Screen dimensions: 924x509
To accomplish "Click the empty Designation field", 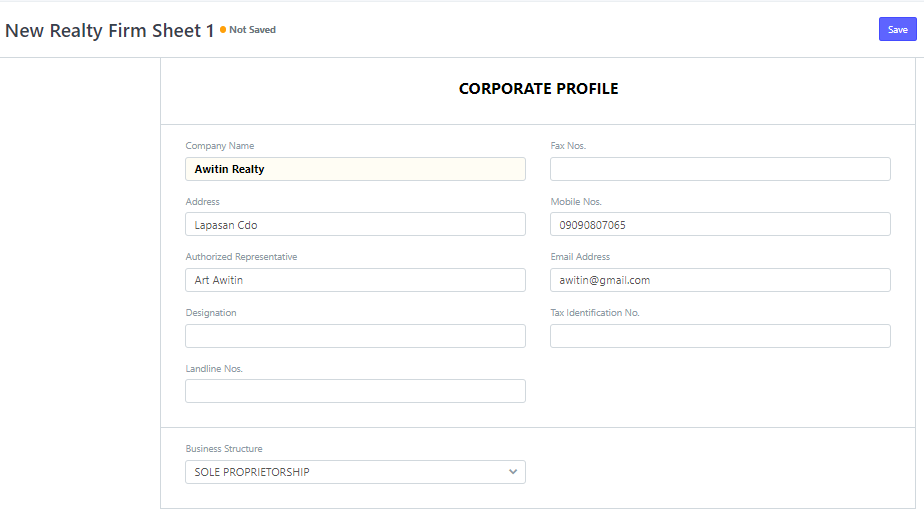I will click(x=355, y=336).
